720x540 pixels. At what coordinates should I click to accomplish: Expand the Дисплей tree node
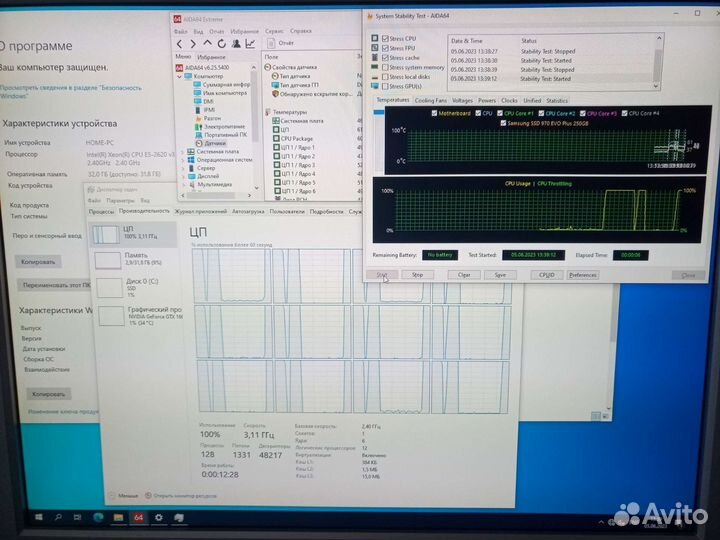183,176
